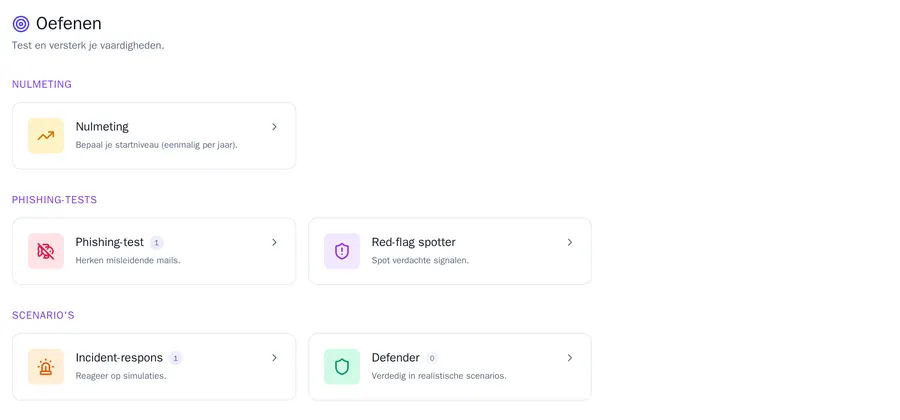Click the PHISHING-TESTS section heading
Screen dimensions: 900x420
[55, 200]
